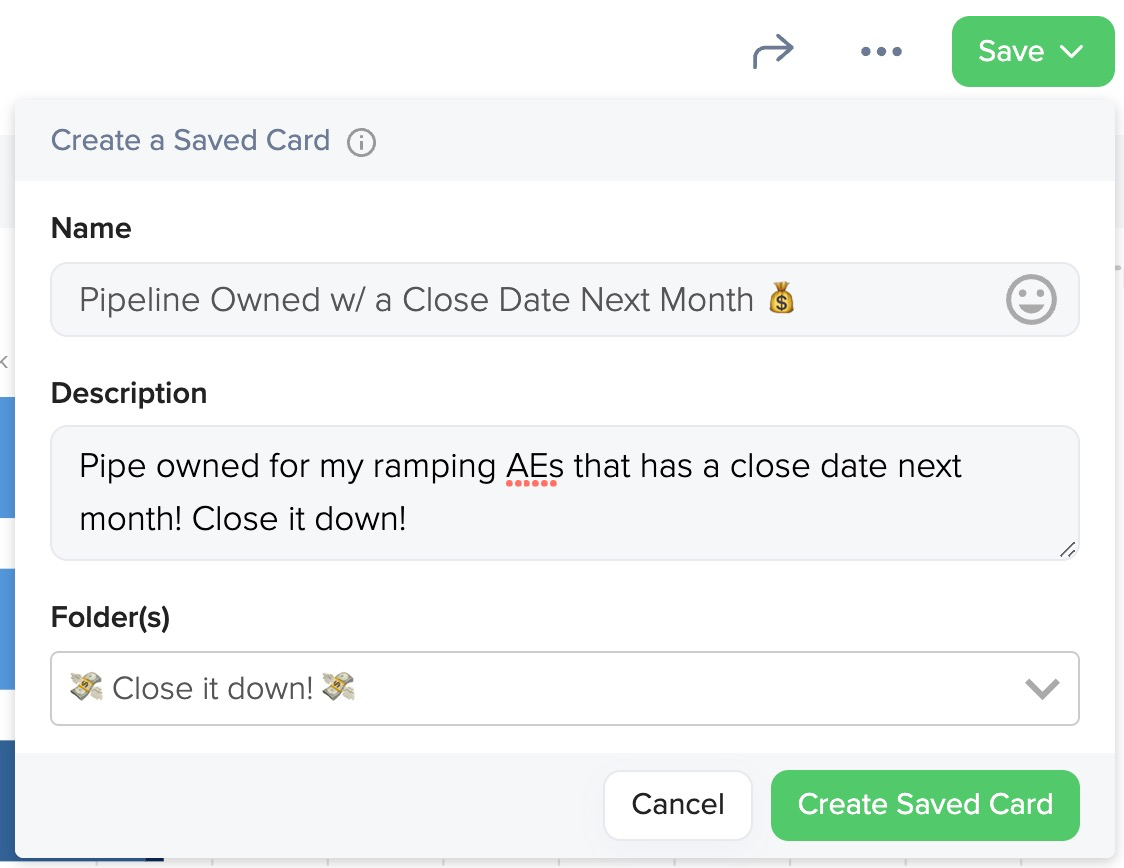Click the flying money emoji after Close it down!

tap(338, 687)
